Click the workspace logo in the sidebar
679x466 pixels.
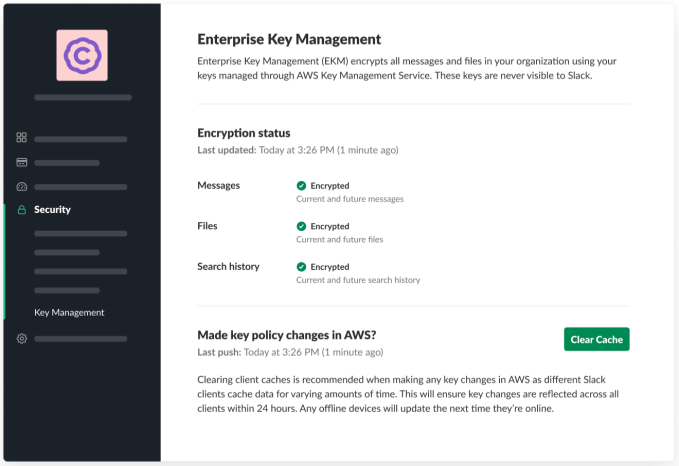(x=82, y=56)
